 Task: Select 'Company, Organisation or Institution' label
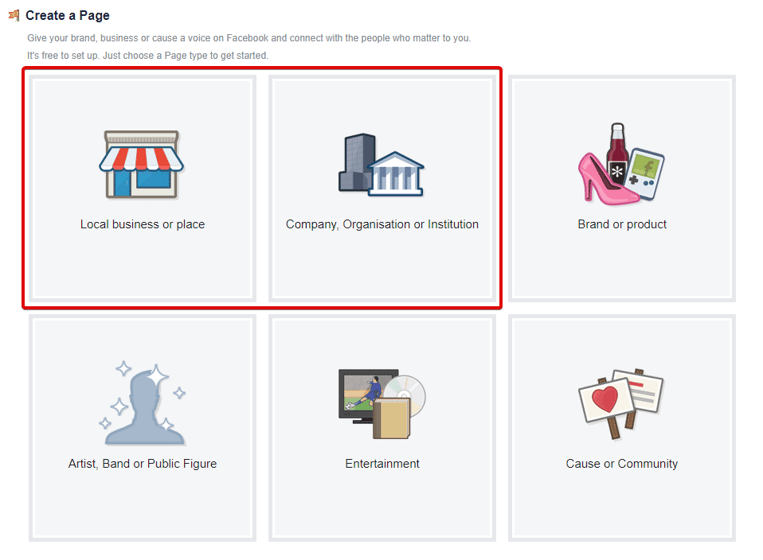tap(382, 224)
